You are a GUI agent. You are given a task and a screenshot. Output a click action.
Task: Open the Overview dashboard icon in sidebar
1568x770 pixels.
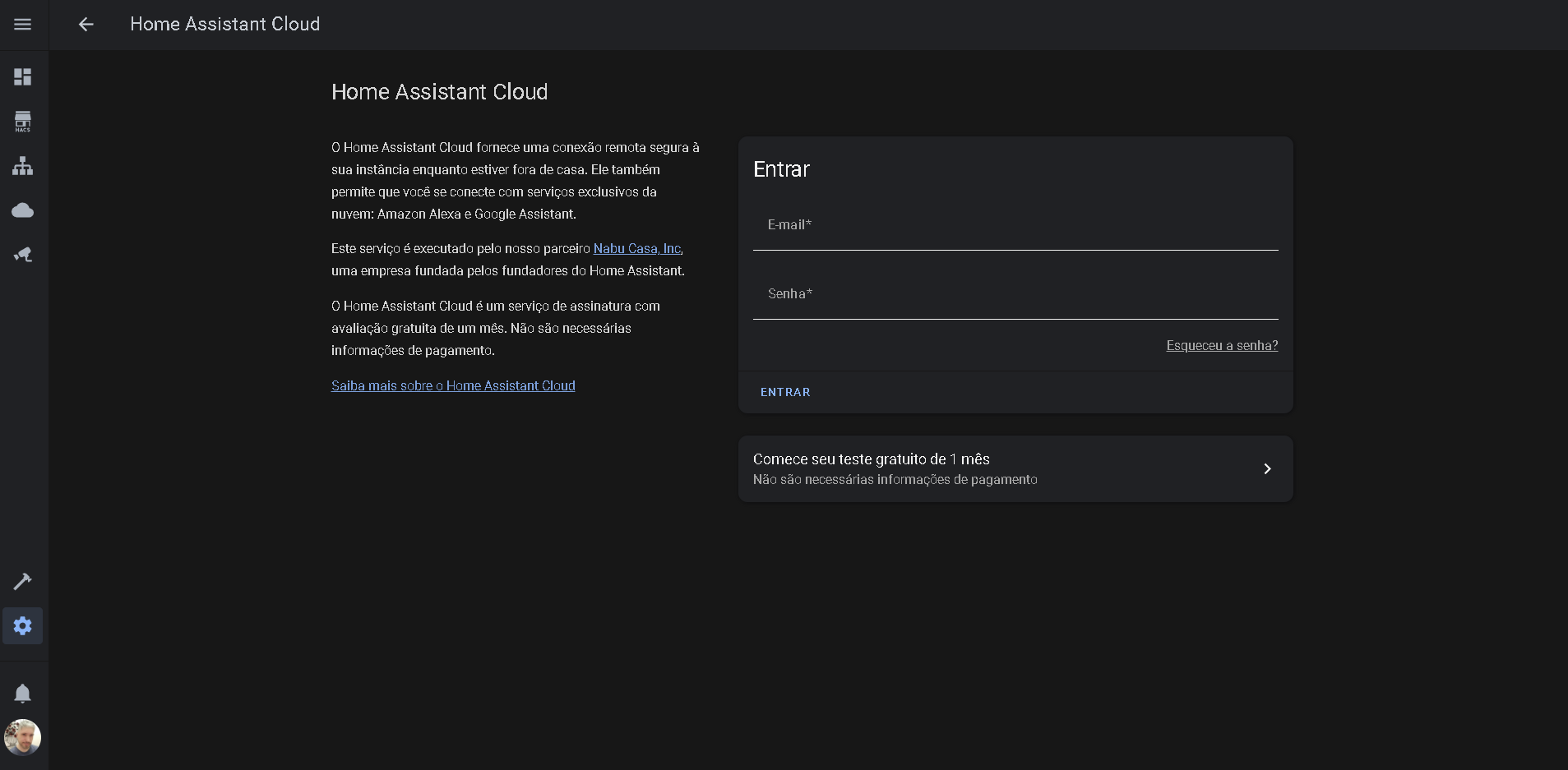[x=23, y=77]
